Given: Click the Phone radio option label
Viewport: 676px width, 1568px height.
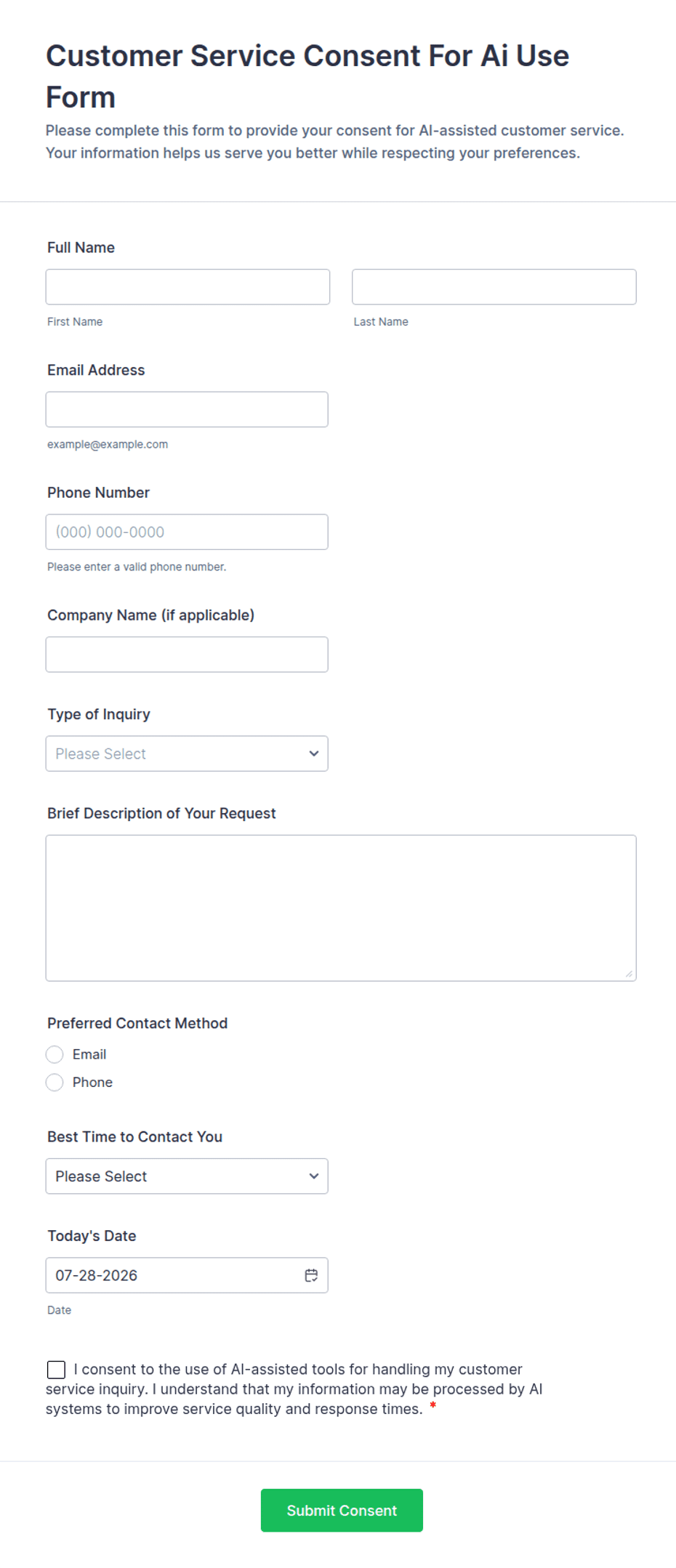Looking at the screenshot, I should coord(92,1083).
